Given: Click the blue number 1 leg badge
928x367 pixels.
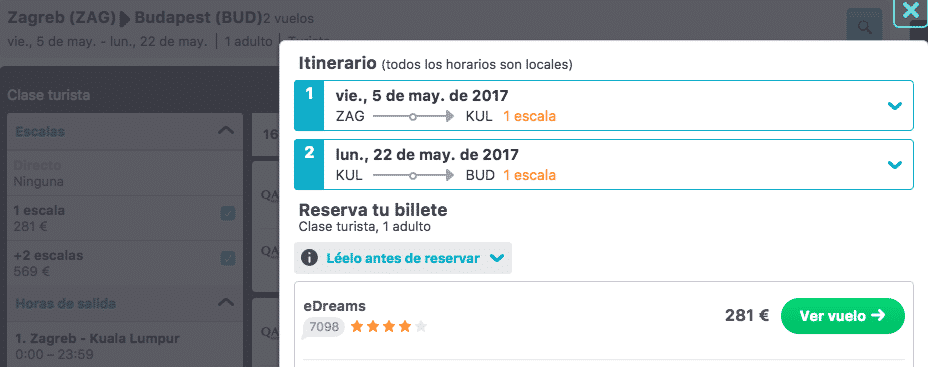Looking at the screenshot, I should (x=309, y=105).
